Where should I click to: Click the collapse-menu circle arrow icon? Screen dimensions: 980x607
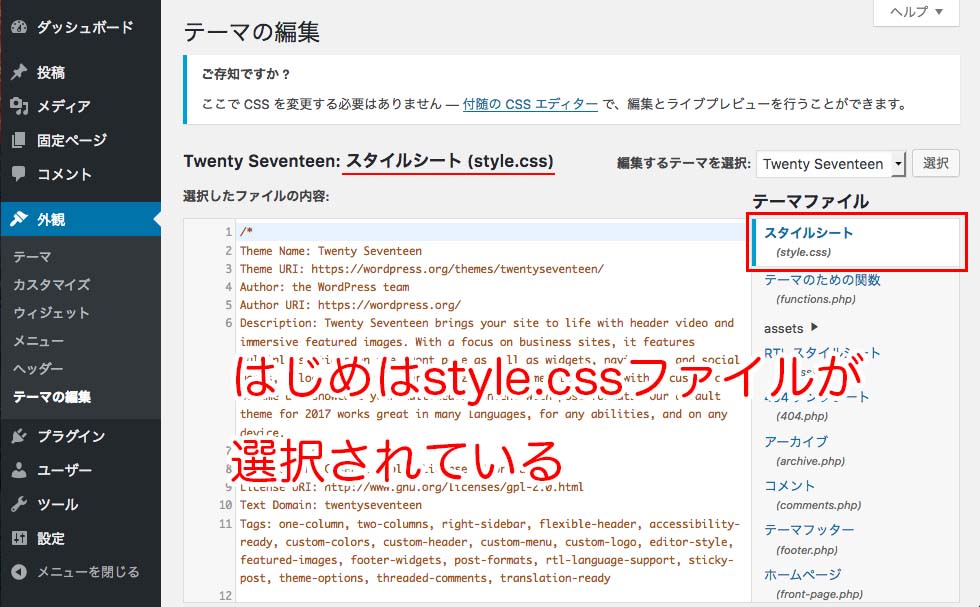point(19,571)
